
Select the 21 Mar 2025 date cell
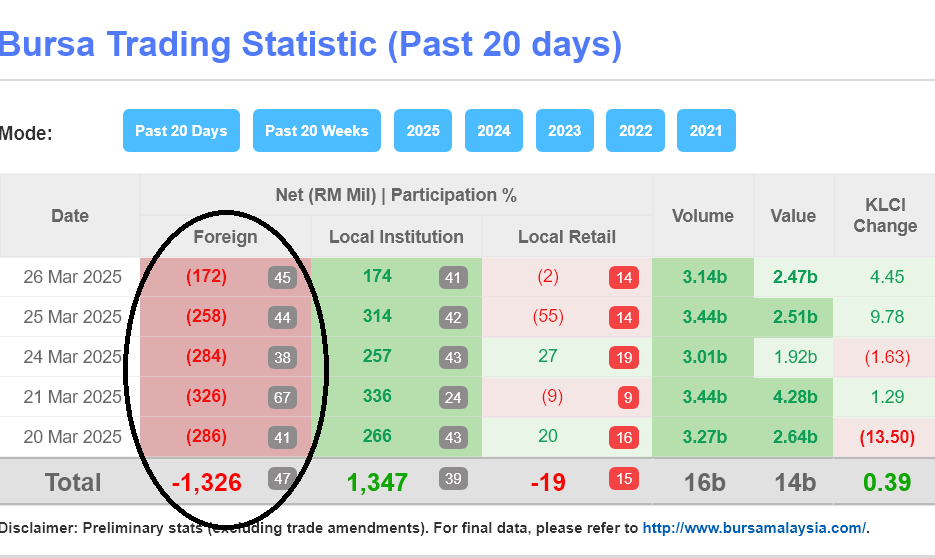(72, 397)
